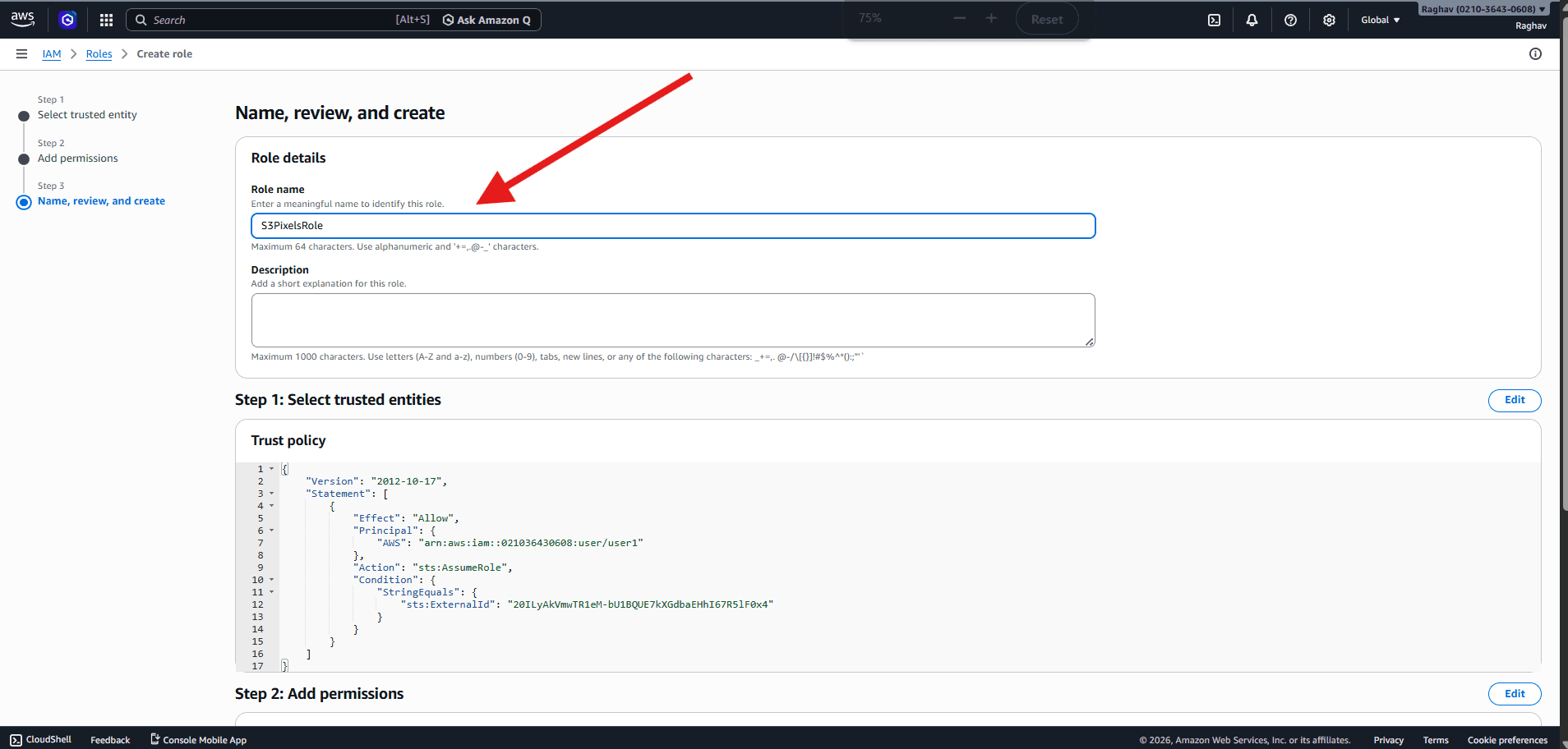This screenshot has height=749, width=1568.
Task: Go to the Roles breadcrumb link
Action: (x=99, y=54)
